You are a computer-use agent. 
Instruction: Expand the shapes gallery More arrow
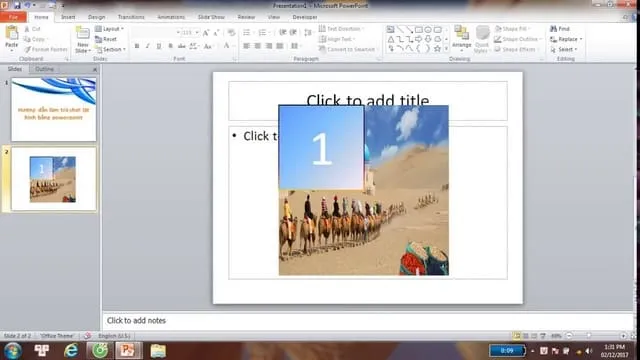[x=447, y=49]
